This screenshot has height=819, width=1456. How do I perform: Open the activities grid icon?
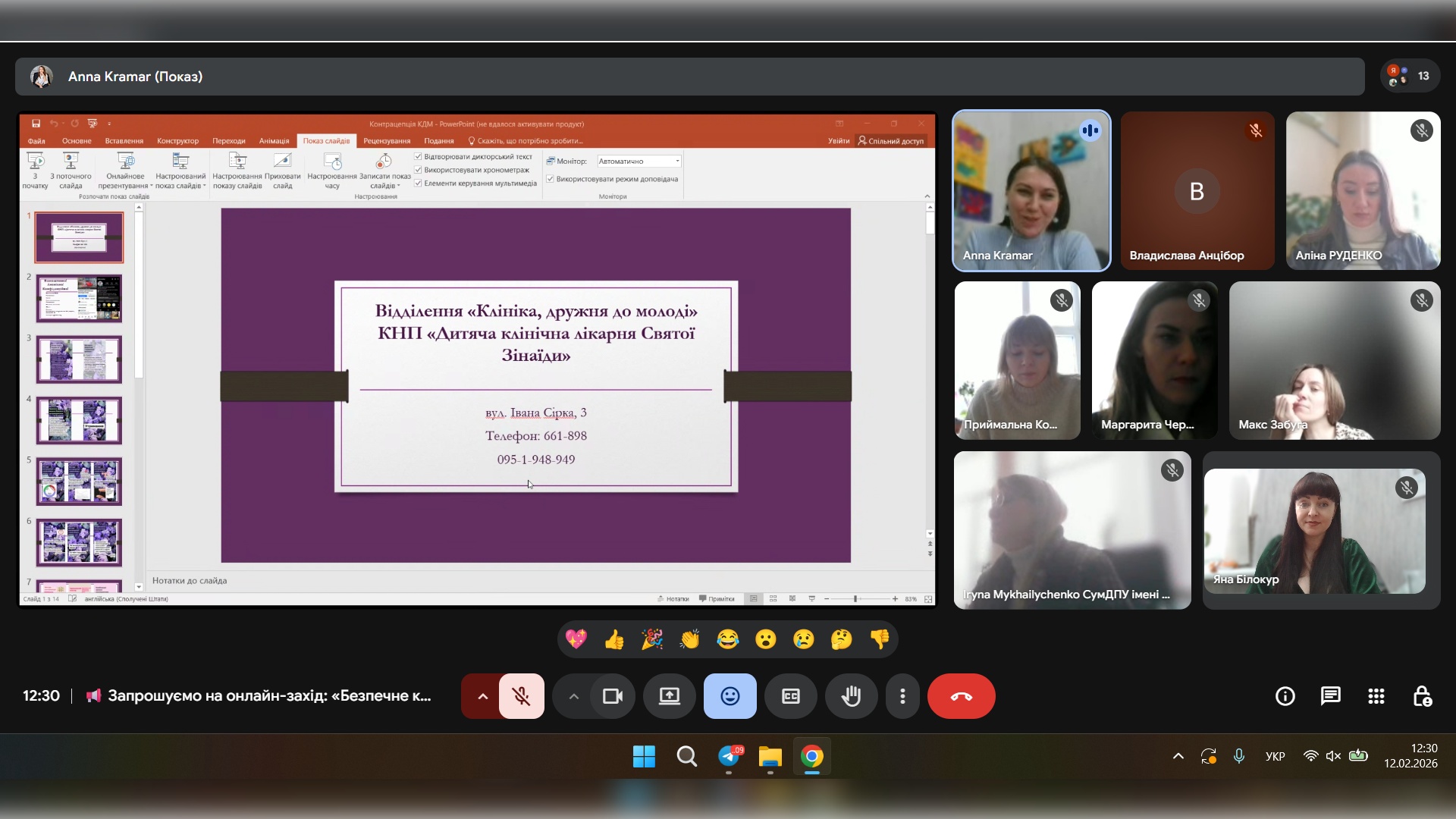1376,696
